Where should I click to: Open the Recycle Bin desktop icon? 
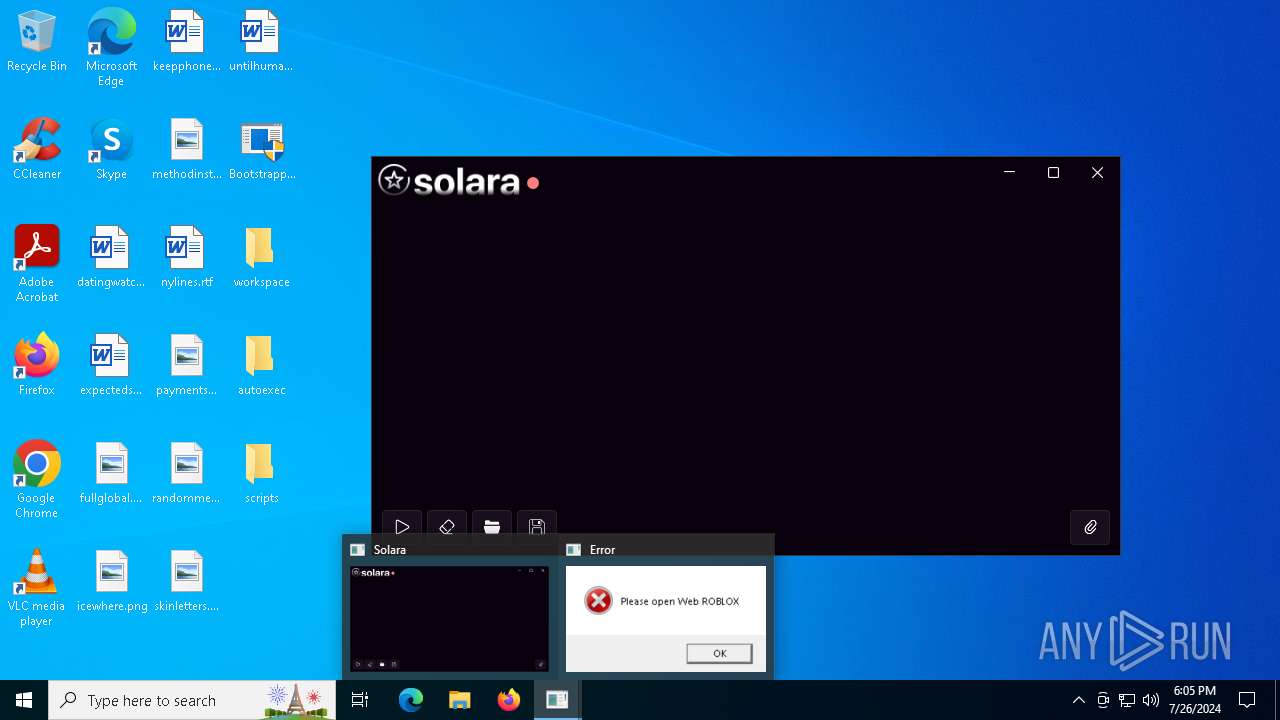pyautogui.click(x=37, y=42)
